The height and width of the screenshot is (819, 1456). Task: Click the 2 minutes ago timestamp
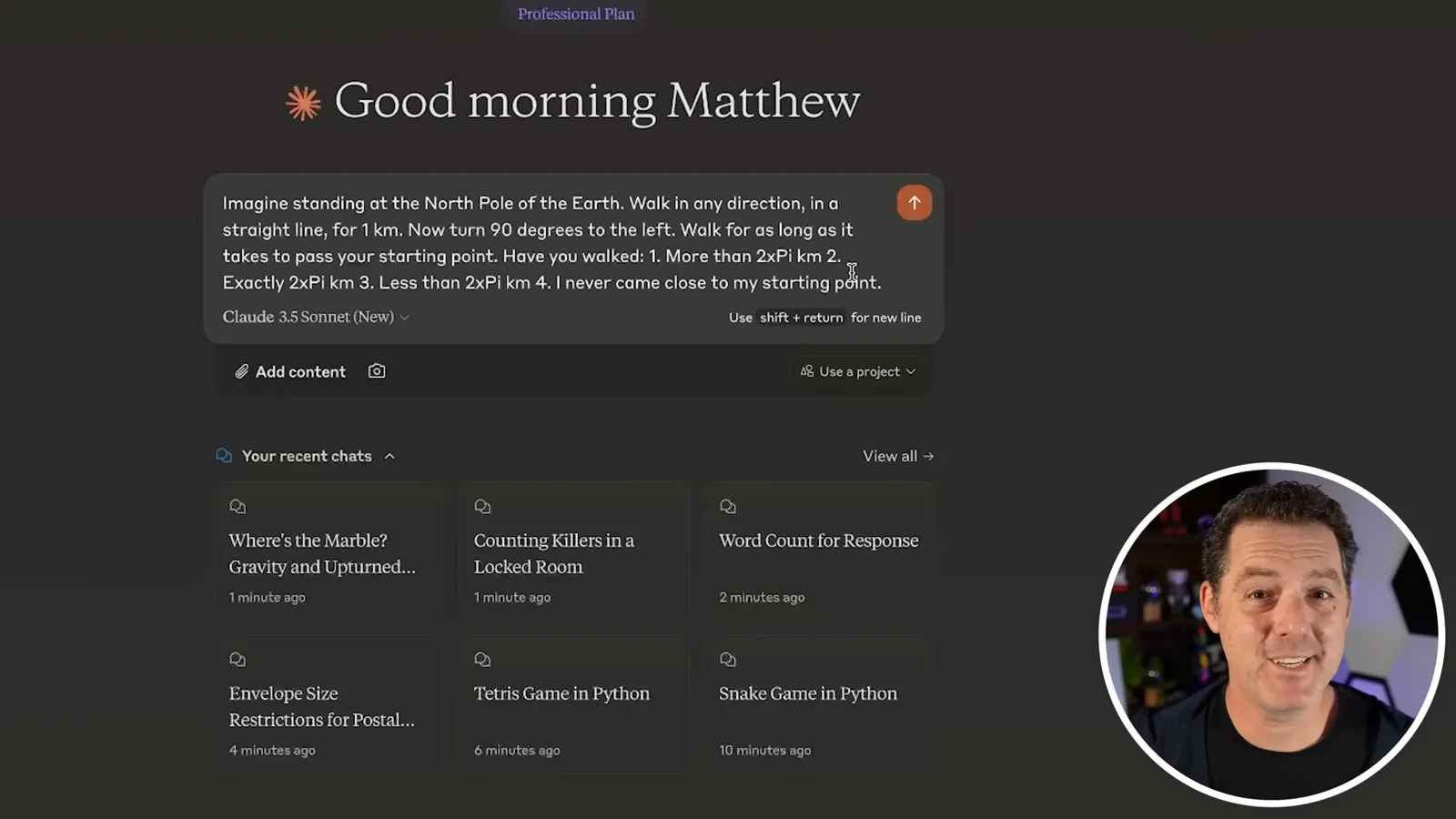point(762,597)
